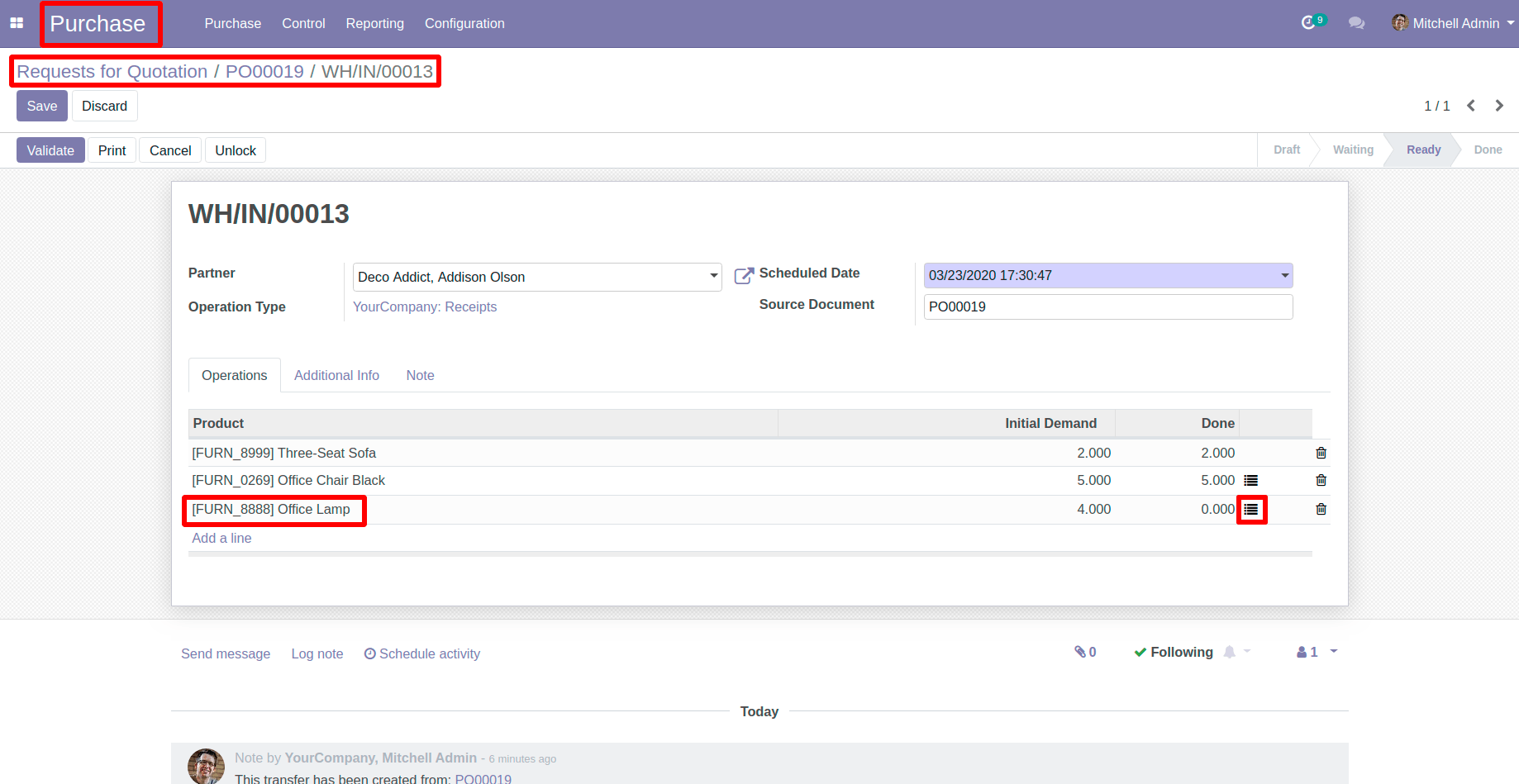
Task: Expand followers dropdown caret
Action: click(x=1333, y=651)
